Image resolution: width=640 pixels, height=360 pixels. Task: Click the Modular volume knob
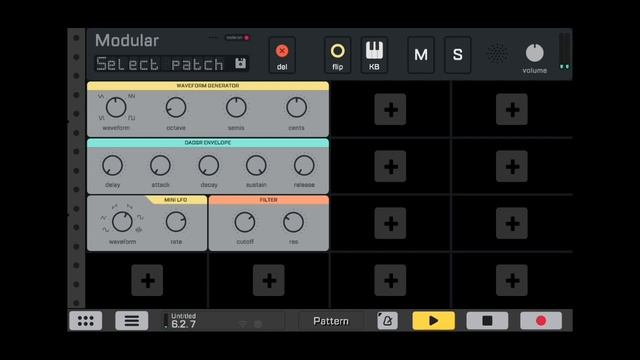pyautogui.click(x=534, y=53)
